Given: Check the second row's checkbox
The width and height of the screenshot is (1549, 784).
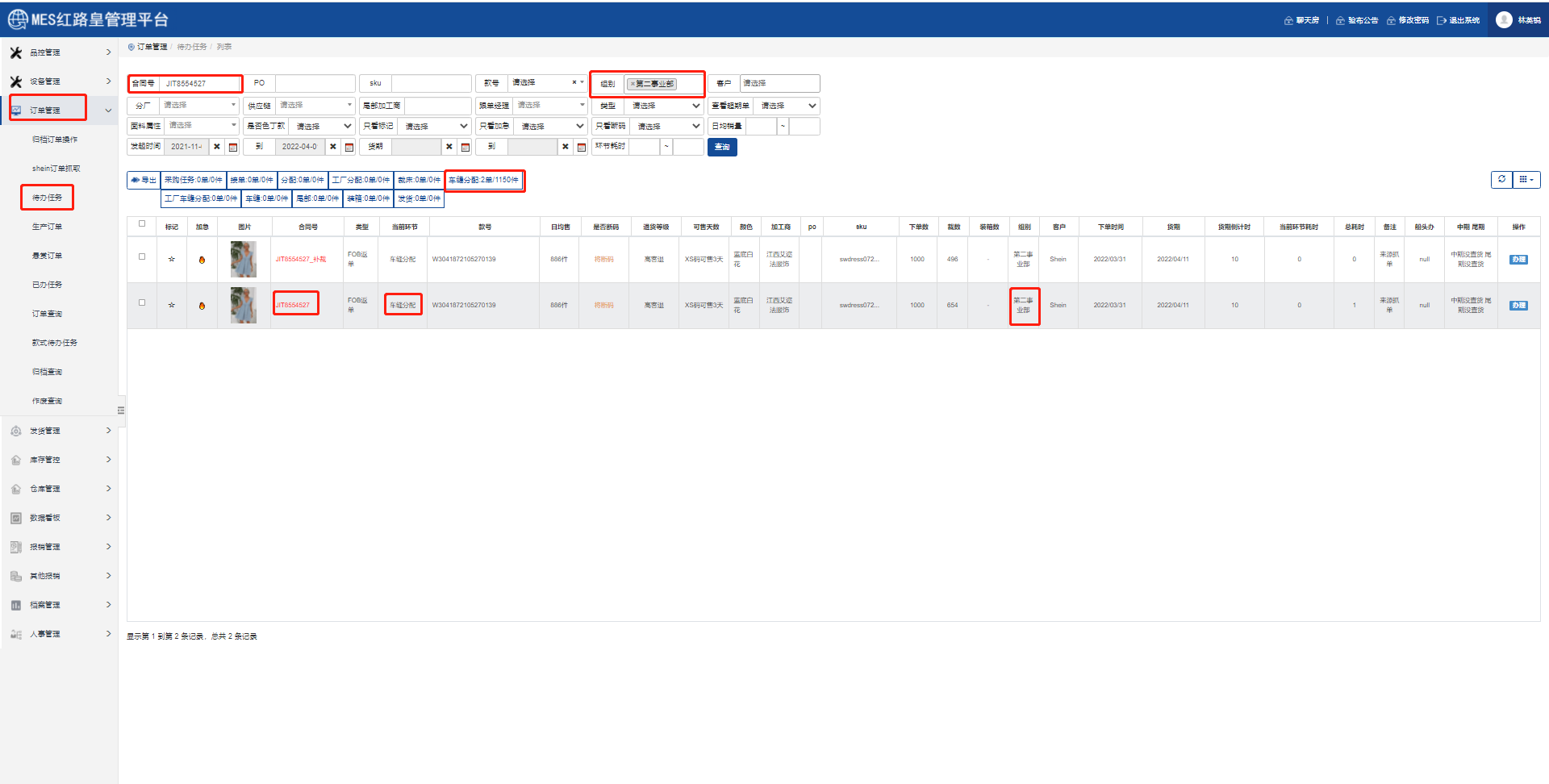Looking at the screenshot, I should point(142,302).
